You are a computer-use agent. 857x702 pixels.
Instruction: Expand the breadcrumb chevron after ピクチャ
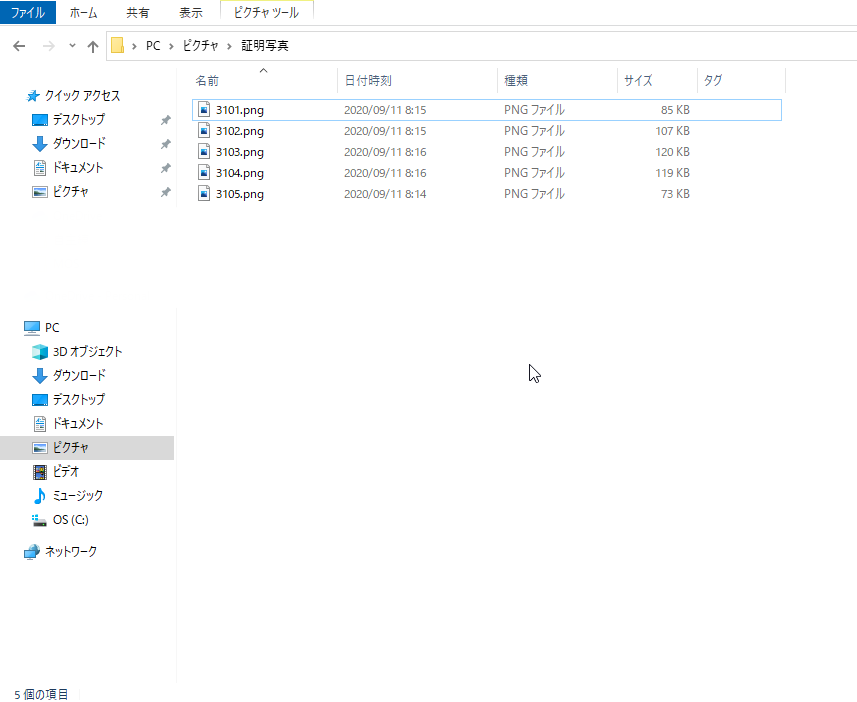click(x=227, y=45)
